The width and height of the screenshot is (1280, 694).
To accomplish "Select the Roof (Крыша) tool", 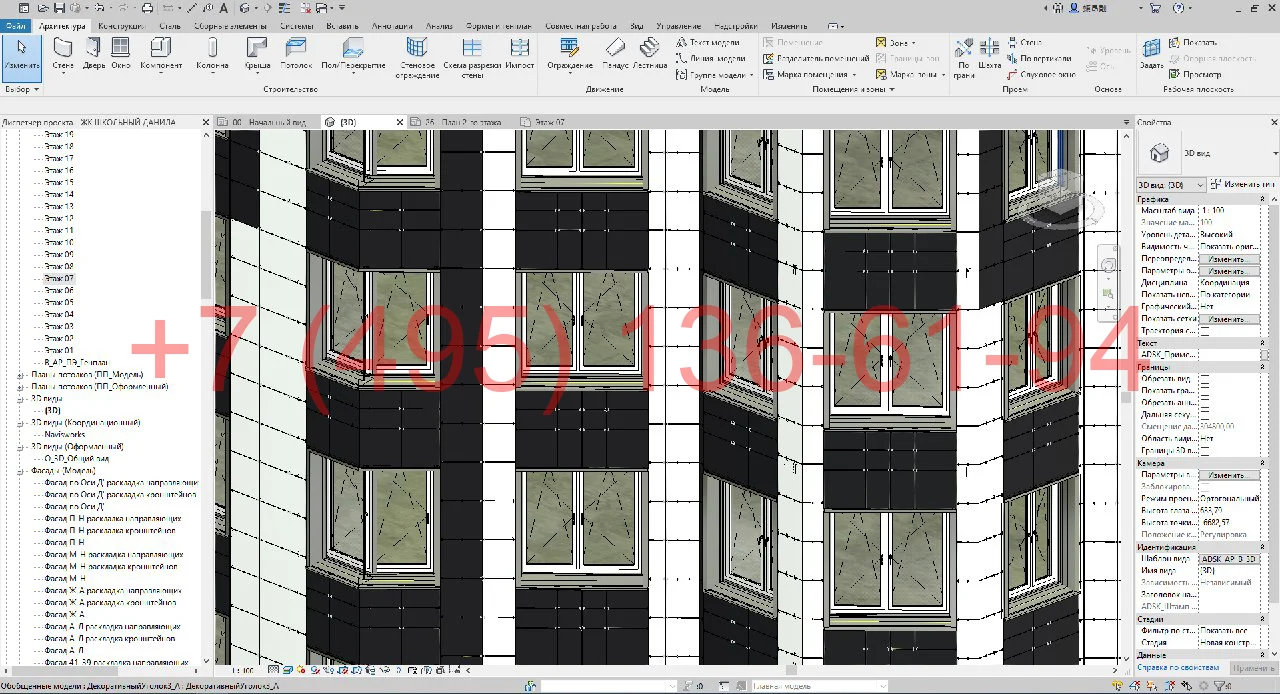I will [257, 54].
